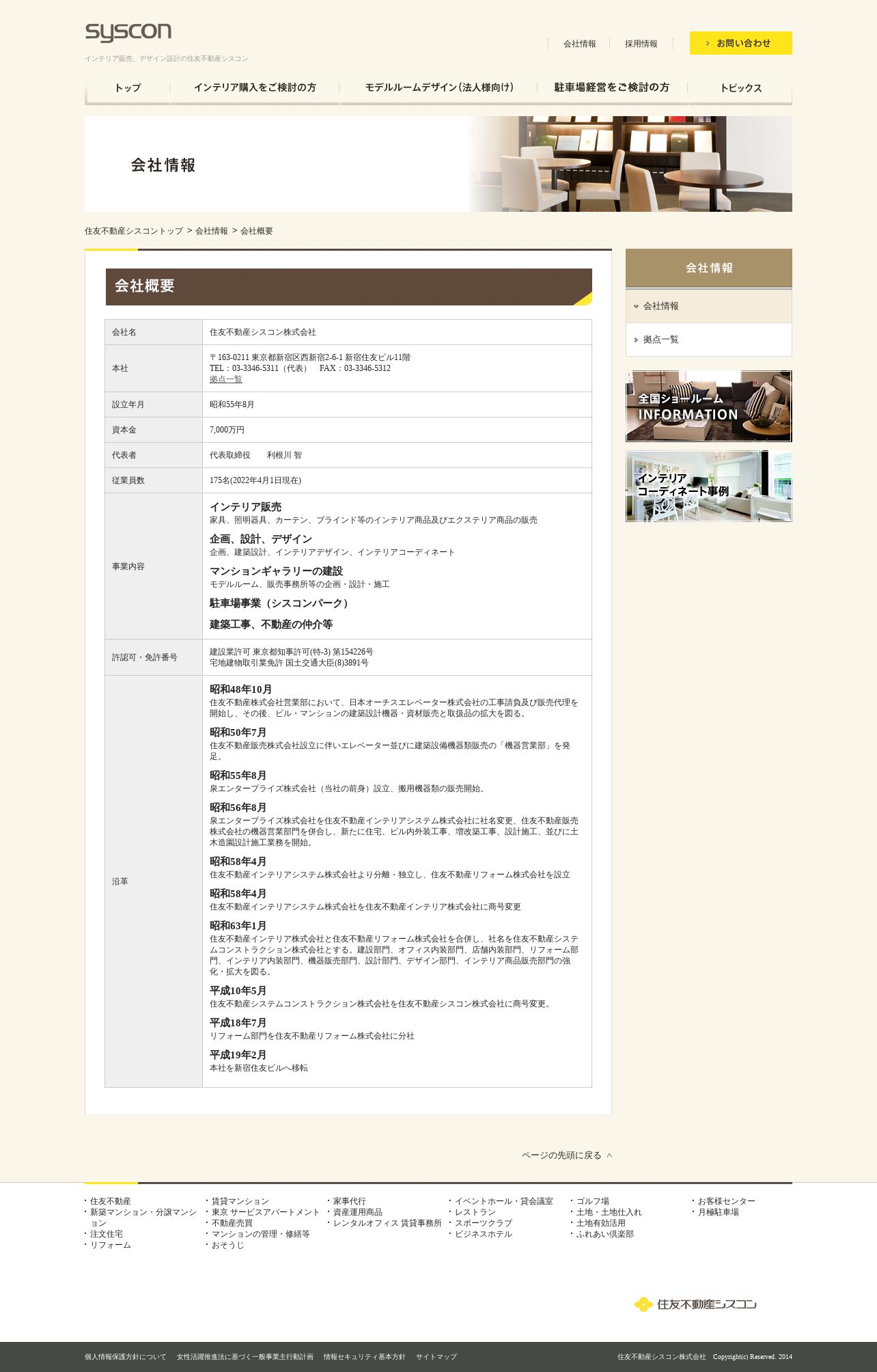This screenshot has height=1372, width=877.
Task: Click 会社情報 breadcrumb link
Action: point(212,231)
